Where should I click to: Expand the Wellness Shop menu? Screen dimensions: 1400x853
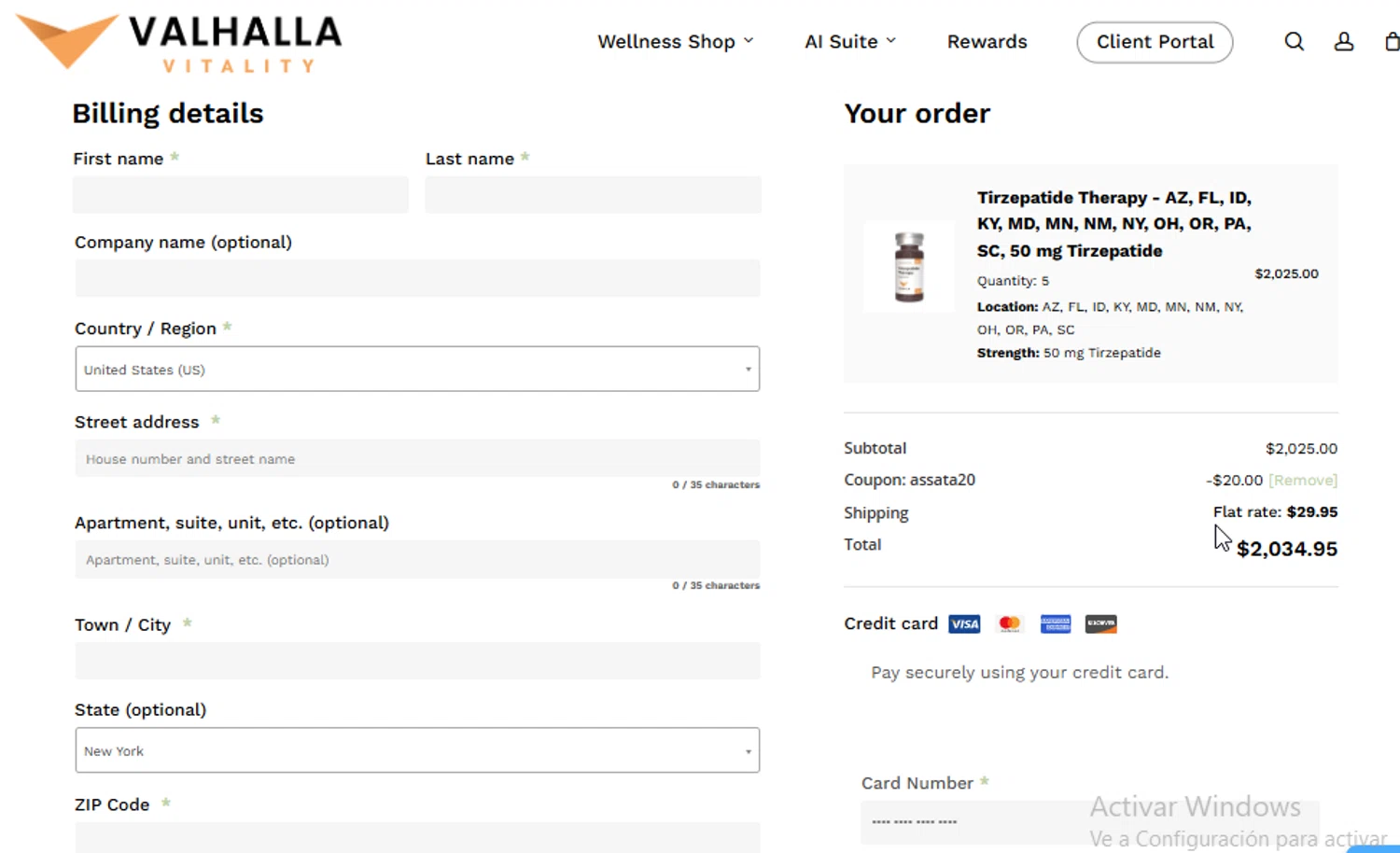pyautogui.click(x=675, y=42)
